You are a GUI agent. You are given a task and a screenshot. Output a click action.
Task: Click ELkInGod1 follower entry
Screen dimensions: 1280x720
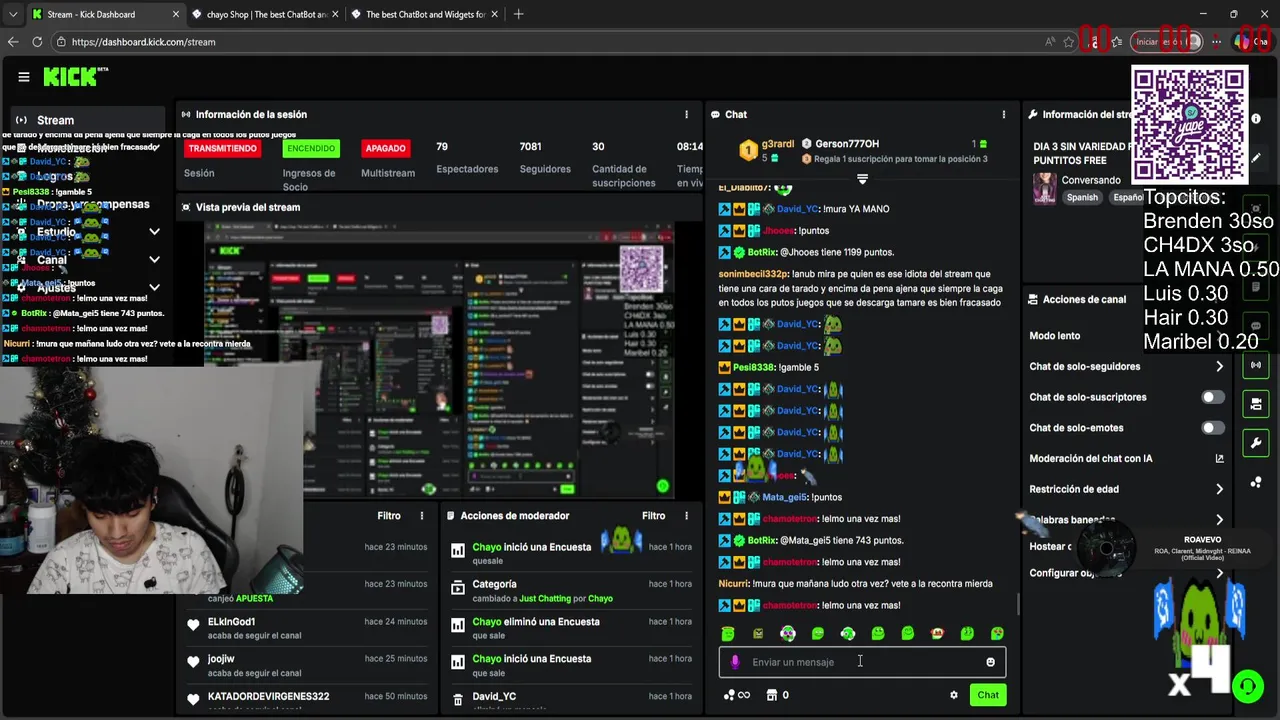(x=231, y=622)
